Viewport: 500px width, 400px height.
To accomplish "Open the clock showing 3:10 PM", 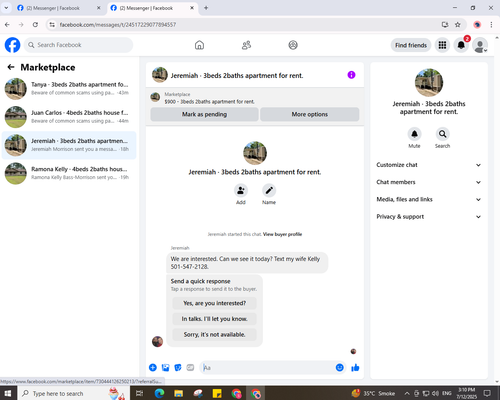I will 466,393.
